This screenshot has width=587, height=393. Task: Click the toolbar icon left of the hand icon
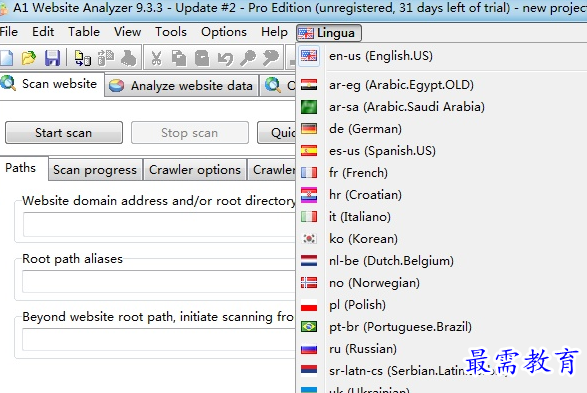106,58
